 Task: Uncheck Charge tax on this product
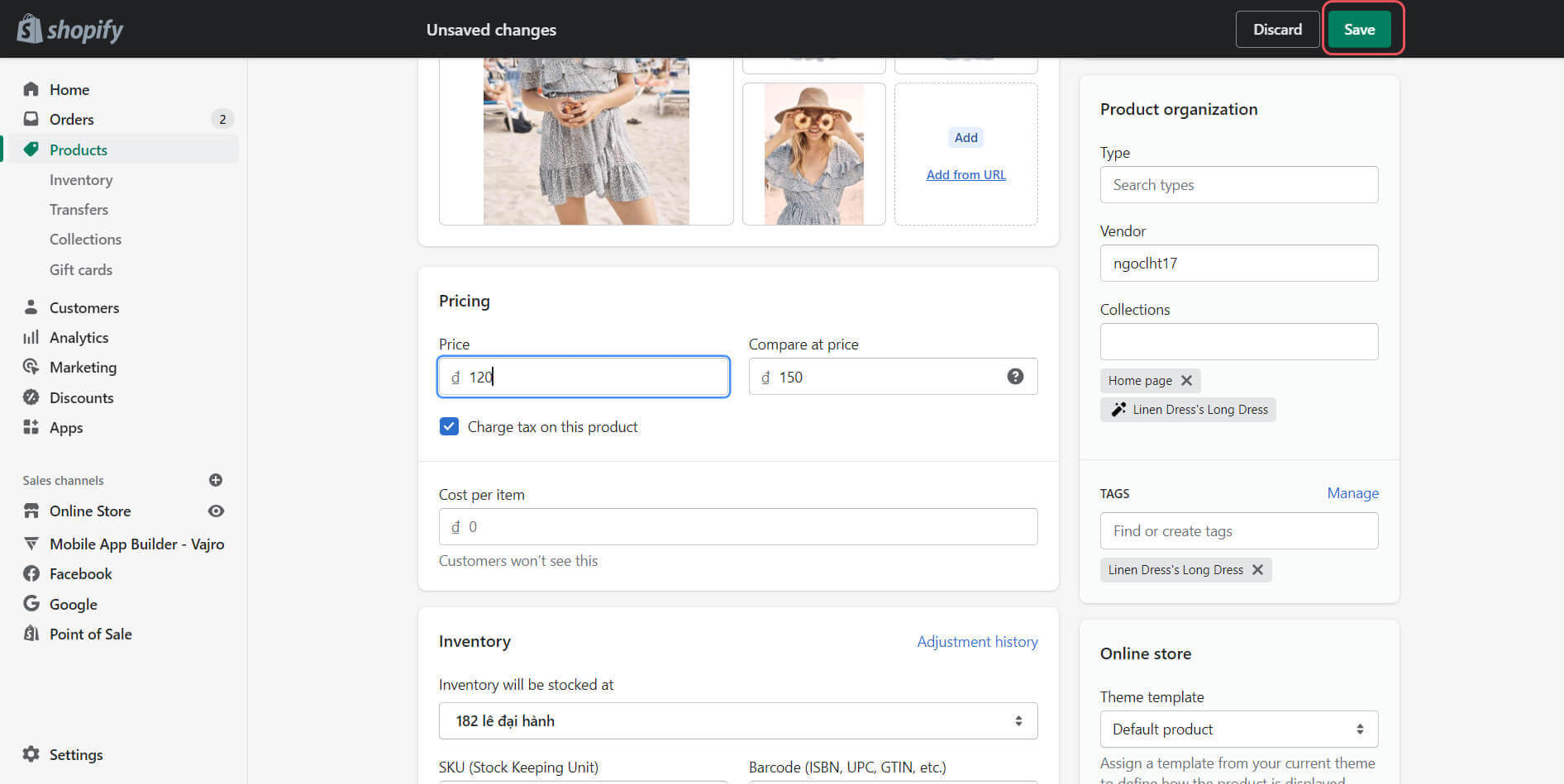[449, 426]
